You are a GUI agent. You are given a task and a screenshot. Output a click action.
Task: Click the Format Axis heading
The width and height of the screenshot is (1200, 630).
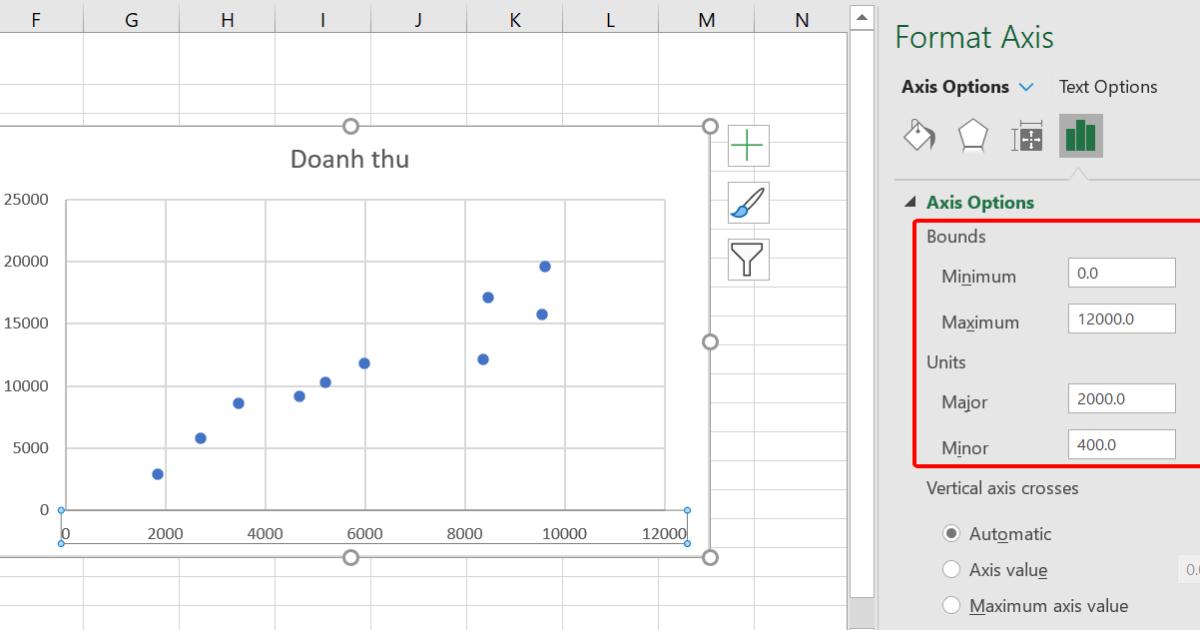point(973,37)
